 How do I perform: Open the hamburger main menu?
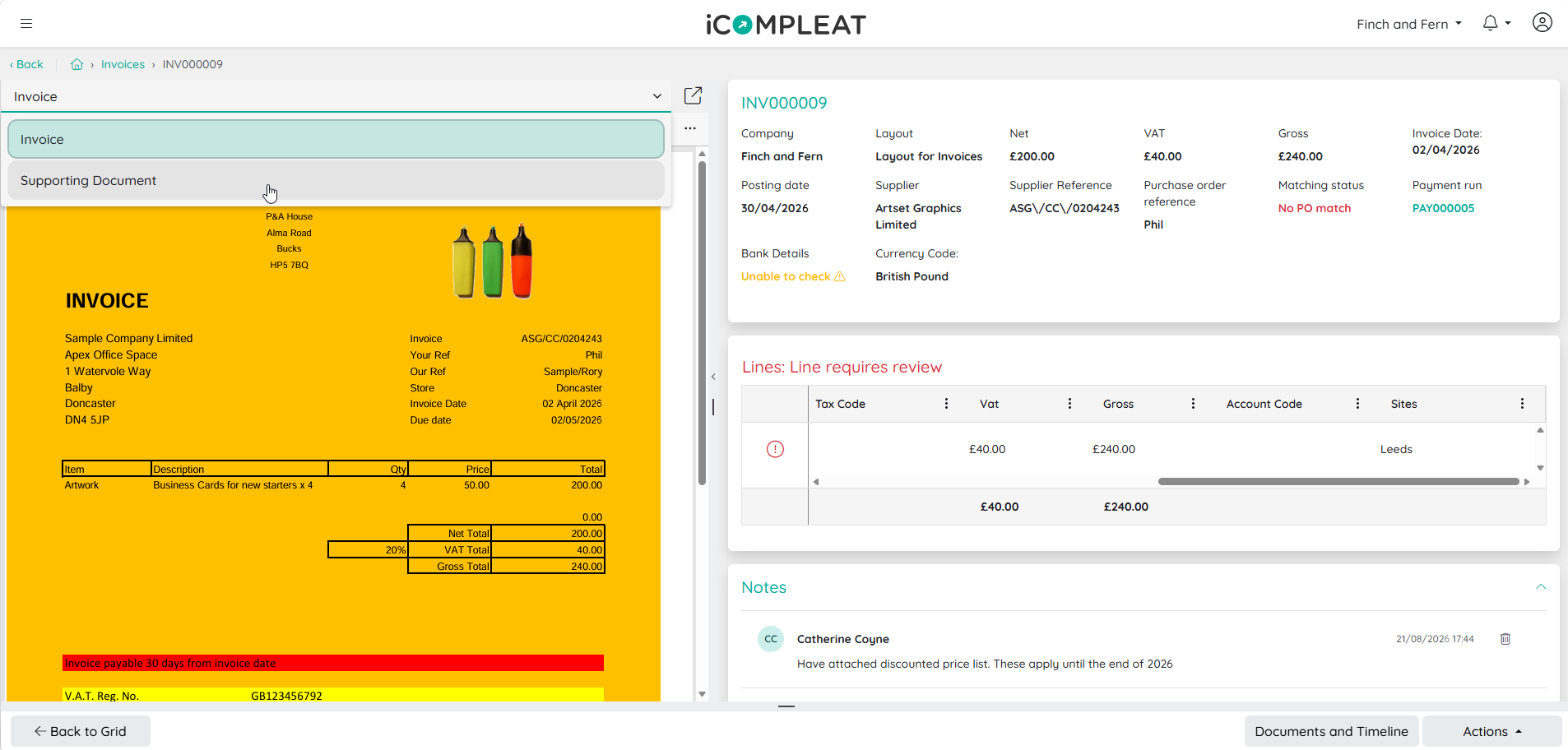click(x=26, y=24)
